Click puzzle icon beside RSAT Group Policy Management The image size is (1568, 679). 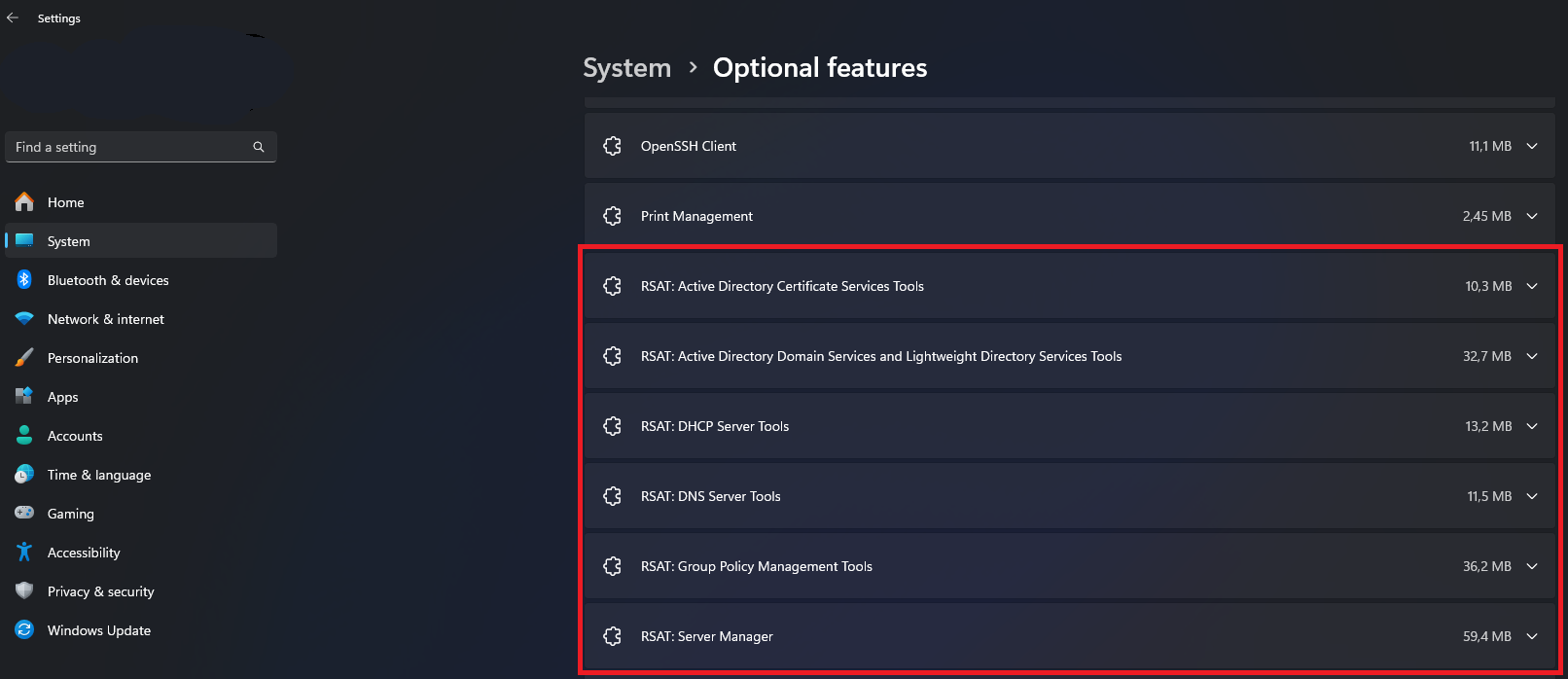(x=612, y=566)
